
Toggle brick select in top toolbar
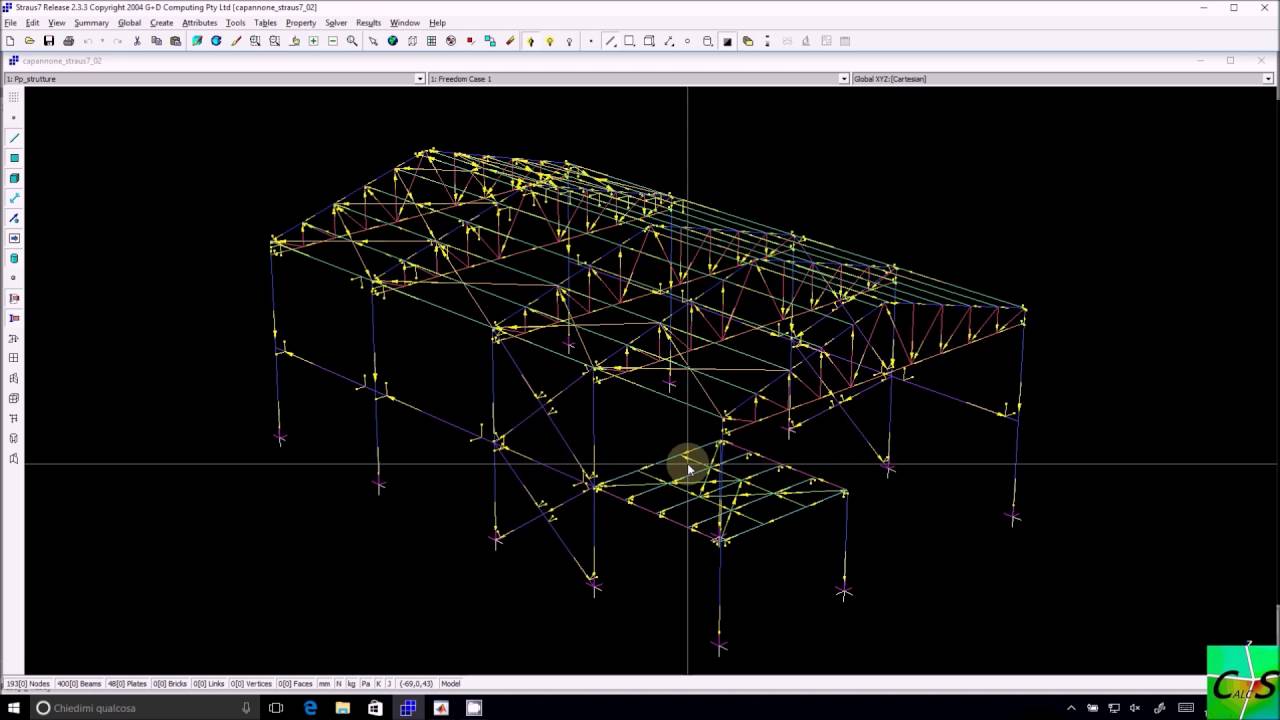click(x=649, y=41)
